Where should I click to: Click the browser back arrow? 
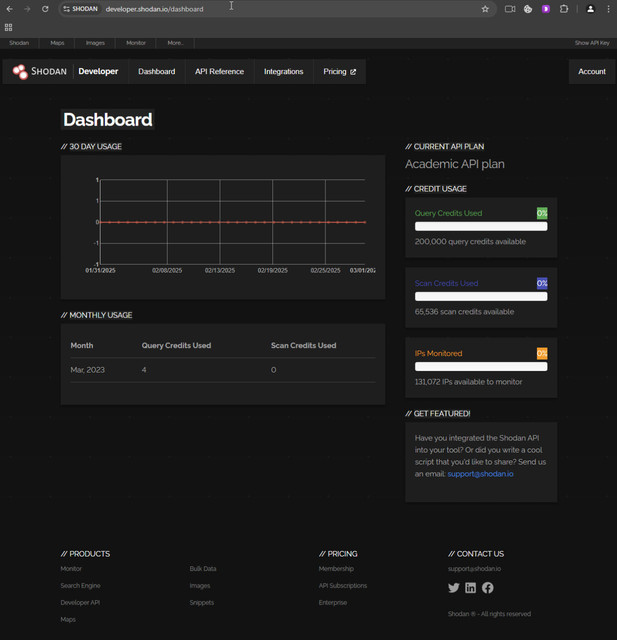pyautogui.click(x=9, y=9)
